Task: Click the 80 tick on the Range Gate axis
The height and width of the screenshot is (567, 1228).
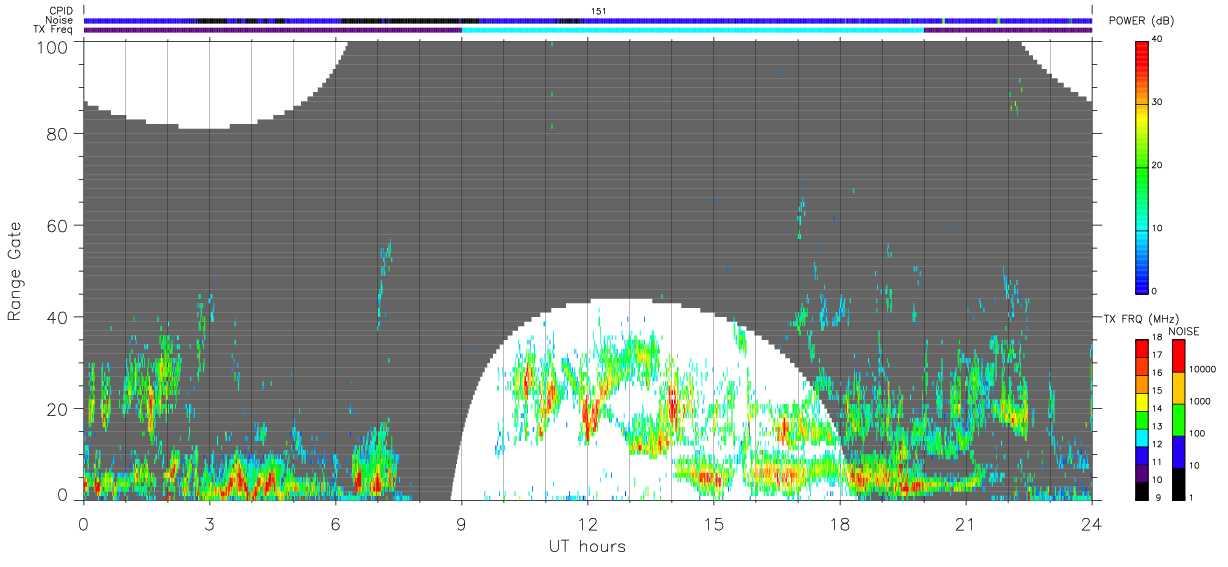Action: (58, 134)
